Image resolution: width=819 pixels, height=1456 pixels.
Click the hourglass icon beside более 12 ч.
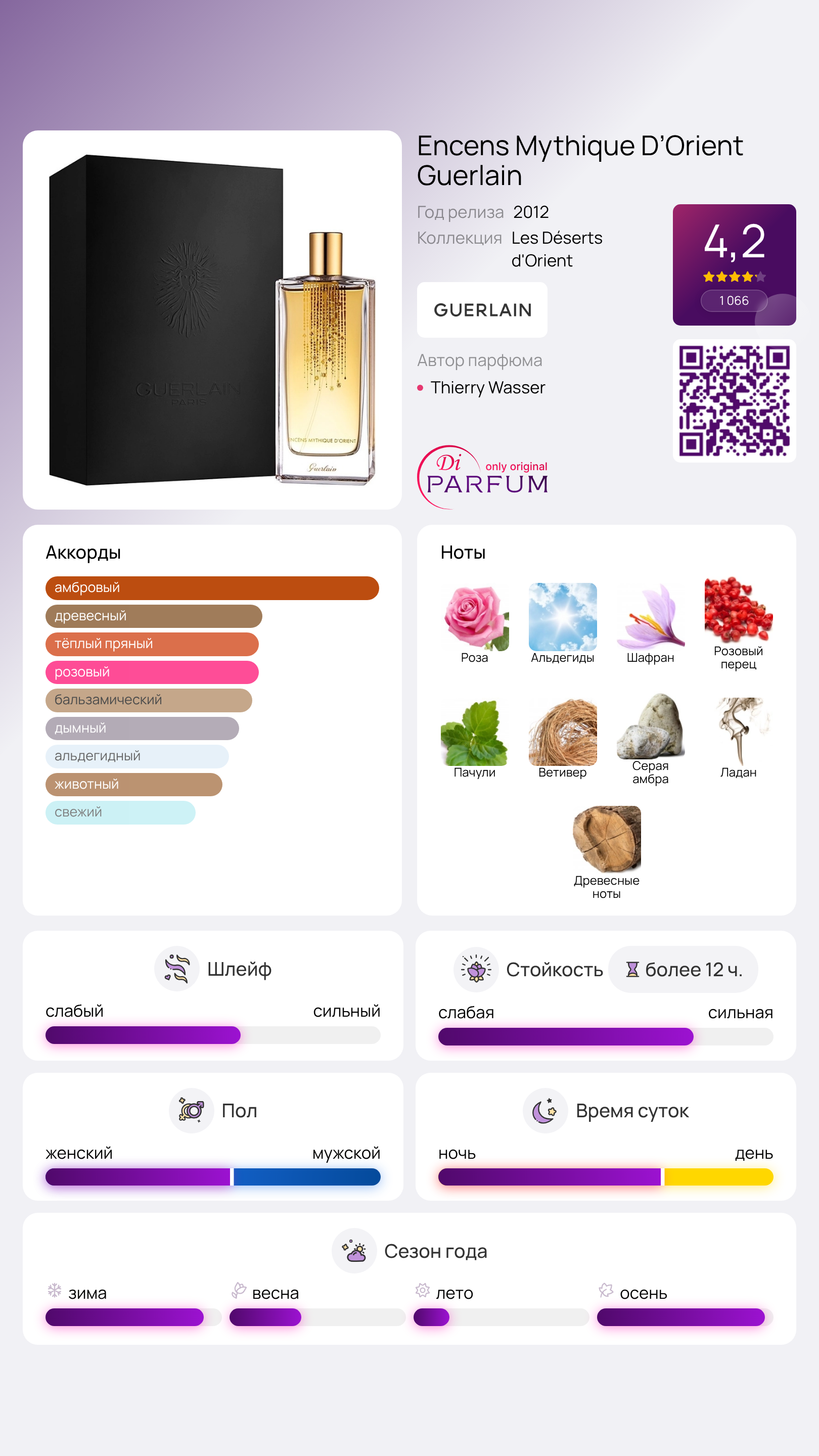(632, 970)
